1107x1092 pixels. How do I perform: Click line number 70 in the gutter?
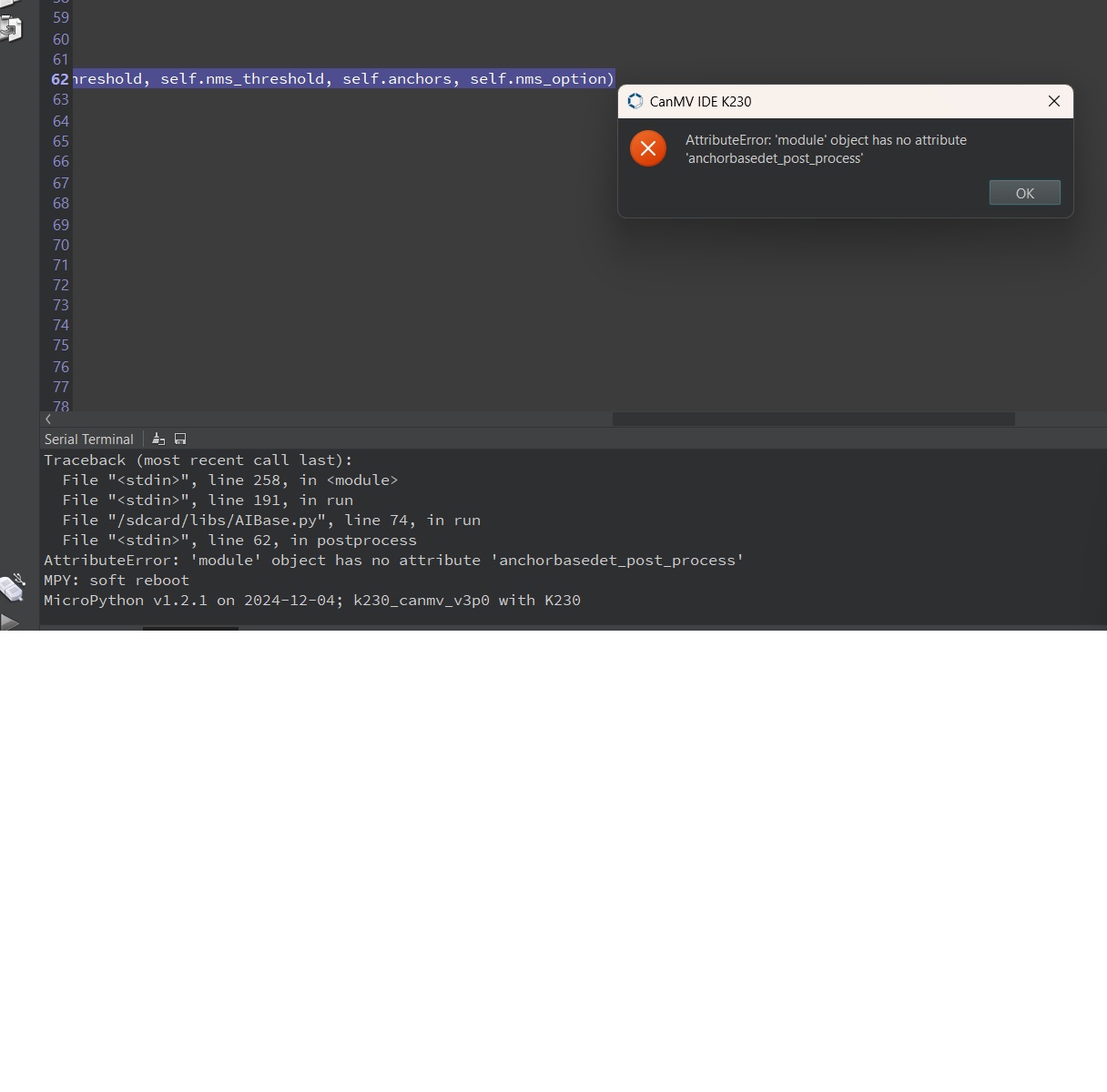click(61, 245)
